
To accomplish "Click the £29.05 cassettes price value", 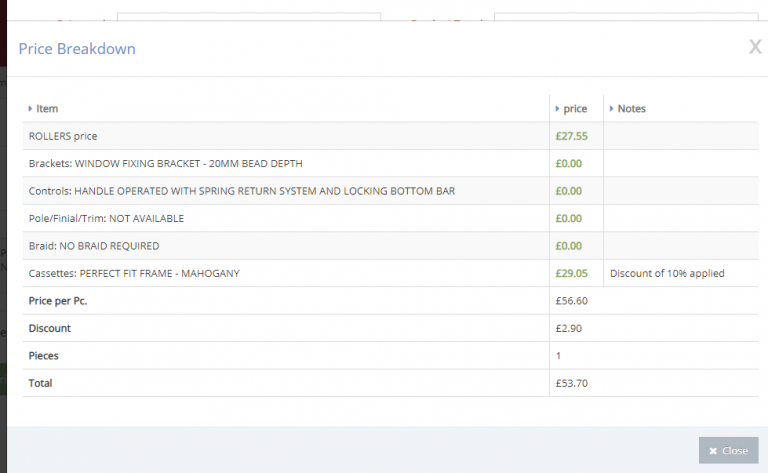I will (571, 273).
